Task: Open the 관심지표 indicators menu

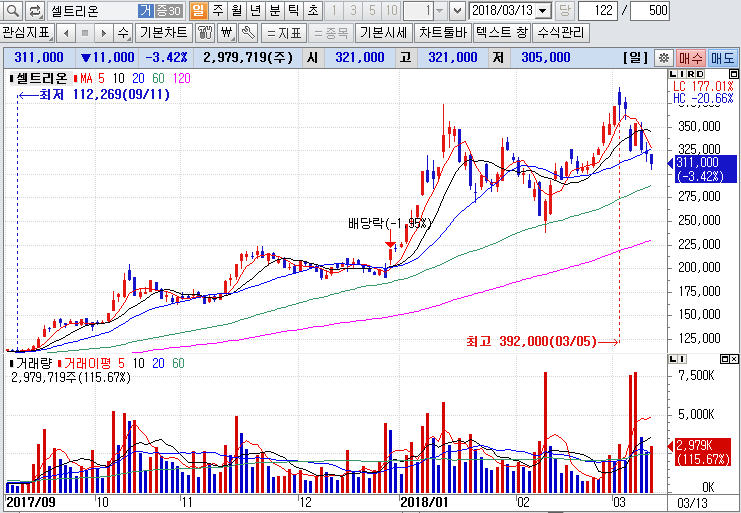Action: click(x=26, y=32)
